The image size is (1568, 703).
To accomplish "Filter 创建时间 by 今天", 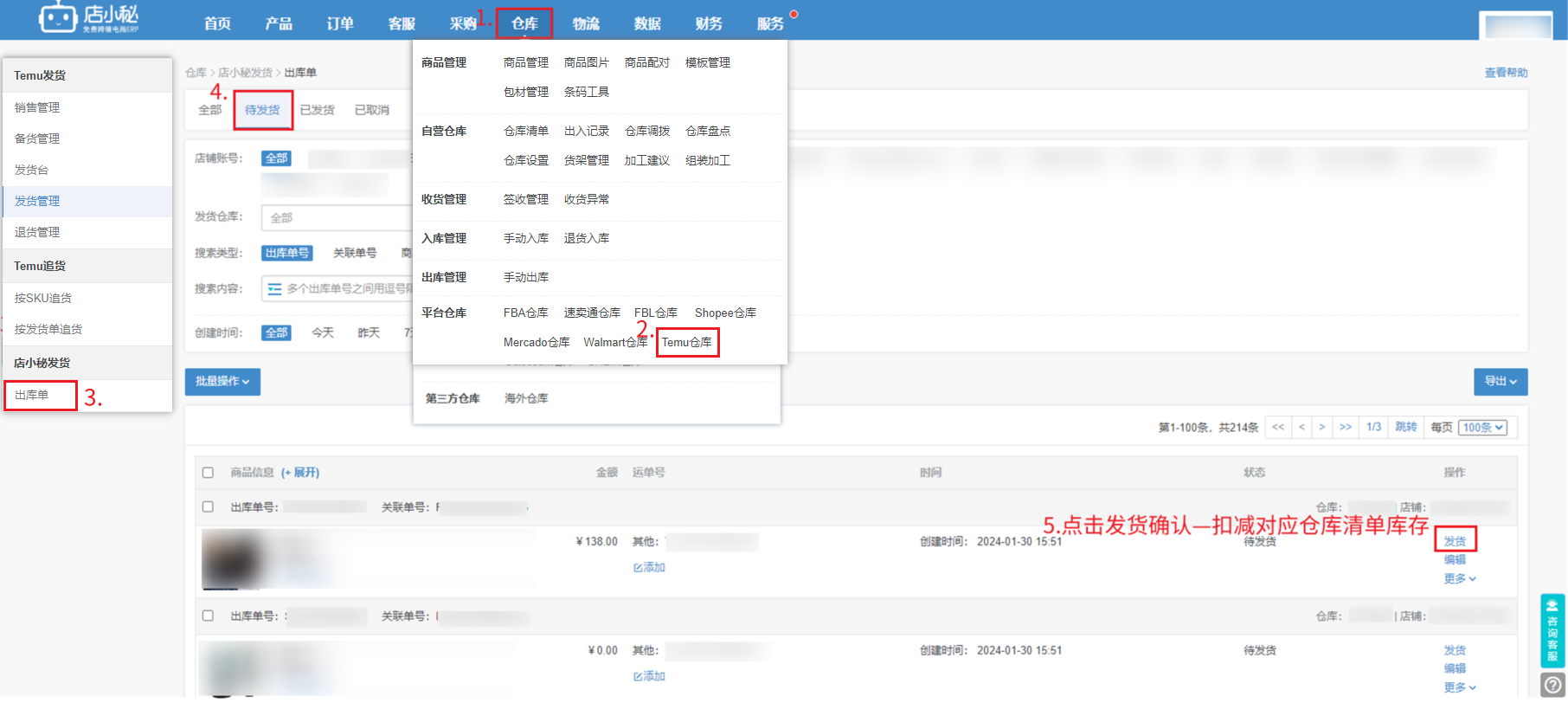I will tap(323, 332).
